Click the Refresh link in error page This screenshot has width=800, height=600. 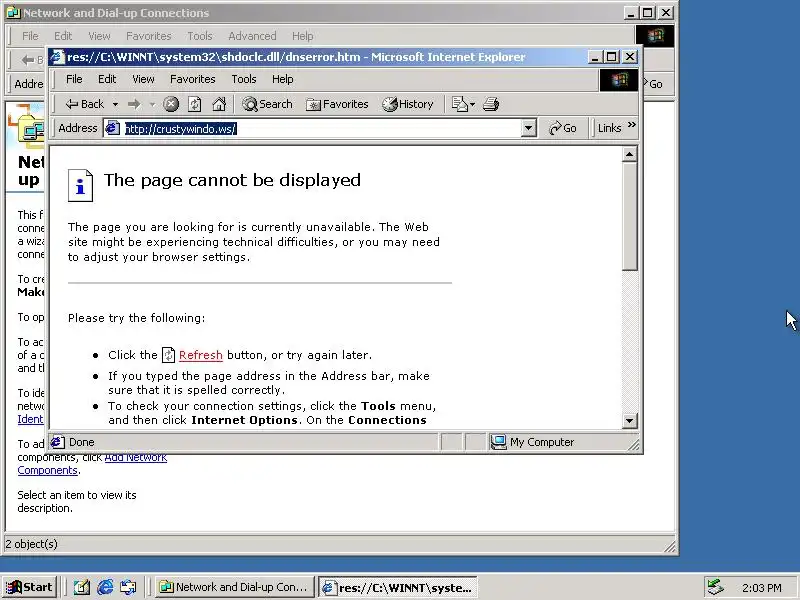pyautogui.click(x=201, y=355)
